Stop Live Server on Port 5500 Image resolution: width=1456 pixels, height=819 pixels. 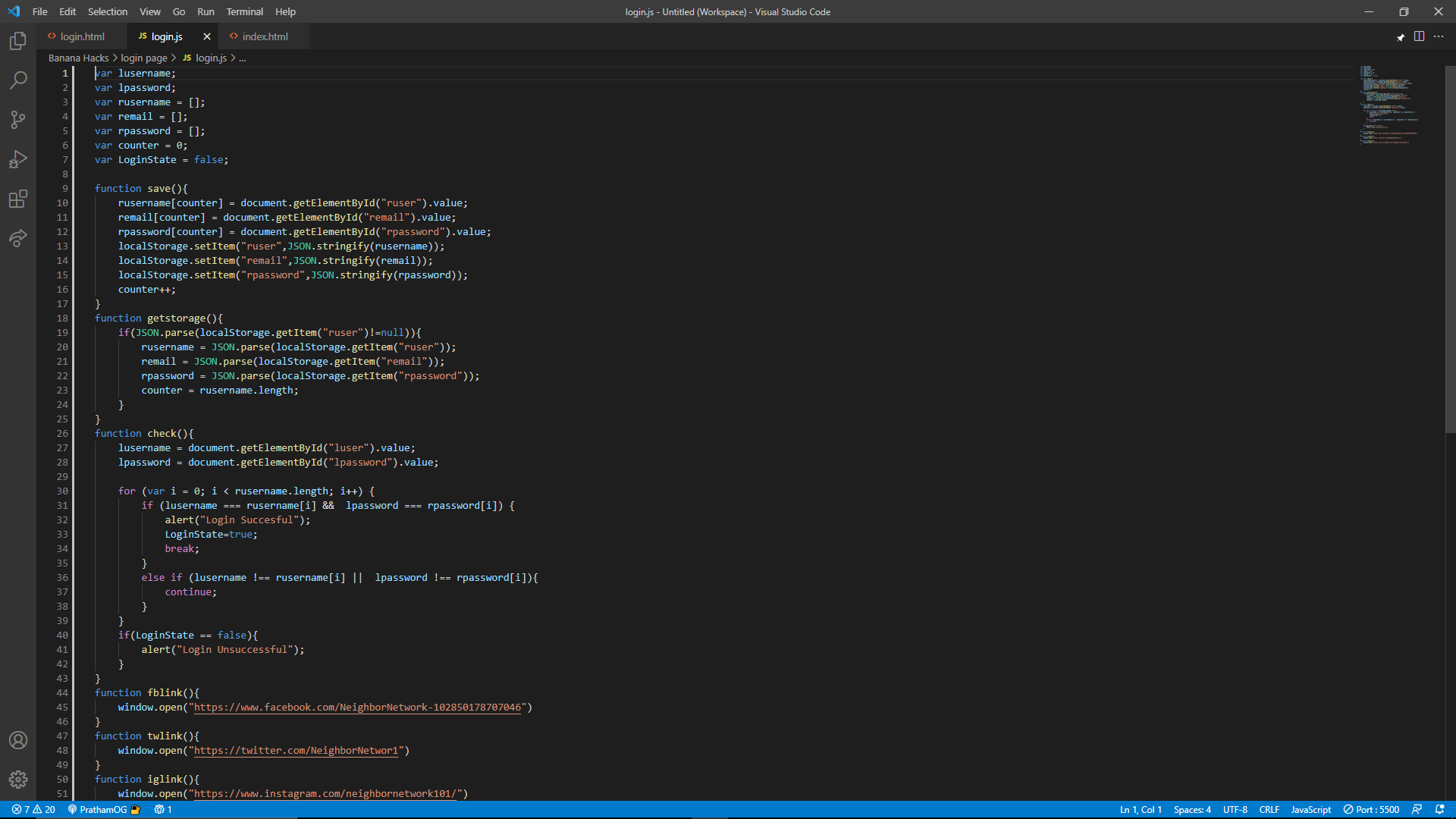tap(1371, 809)
